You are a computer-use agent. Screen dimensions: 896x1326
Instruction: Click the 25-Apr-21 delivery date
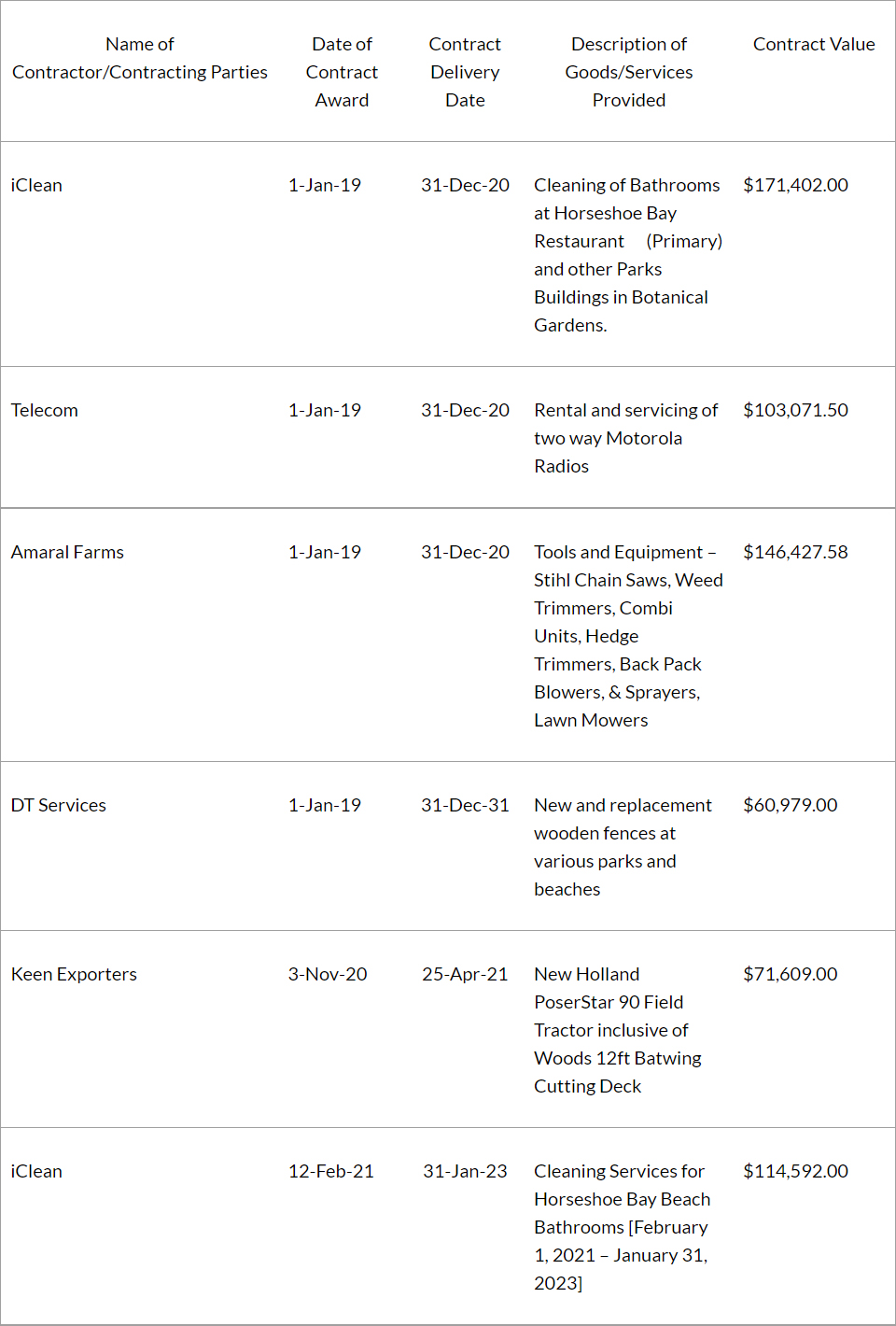point(465,974)
